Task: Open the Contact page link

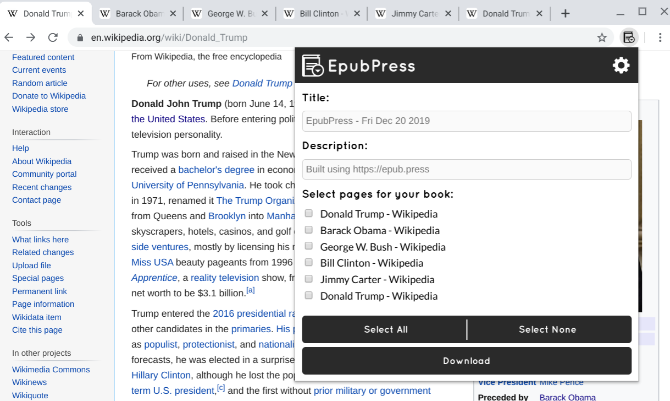Action: coord(36,200)
